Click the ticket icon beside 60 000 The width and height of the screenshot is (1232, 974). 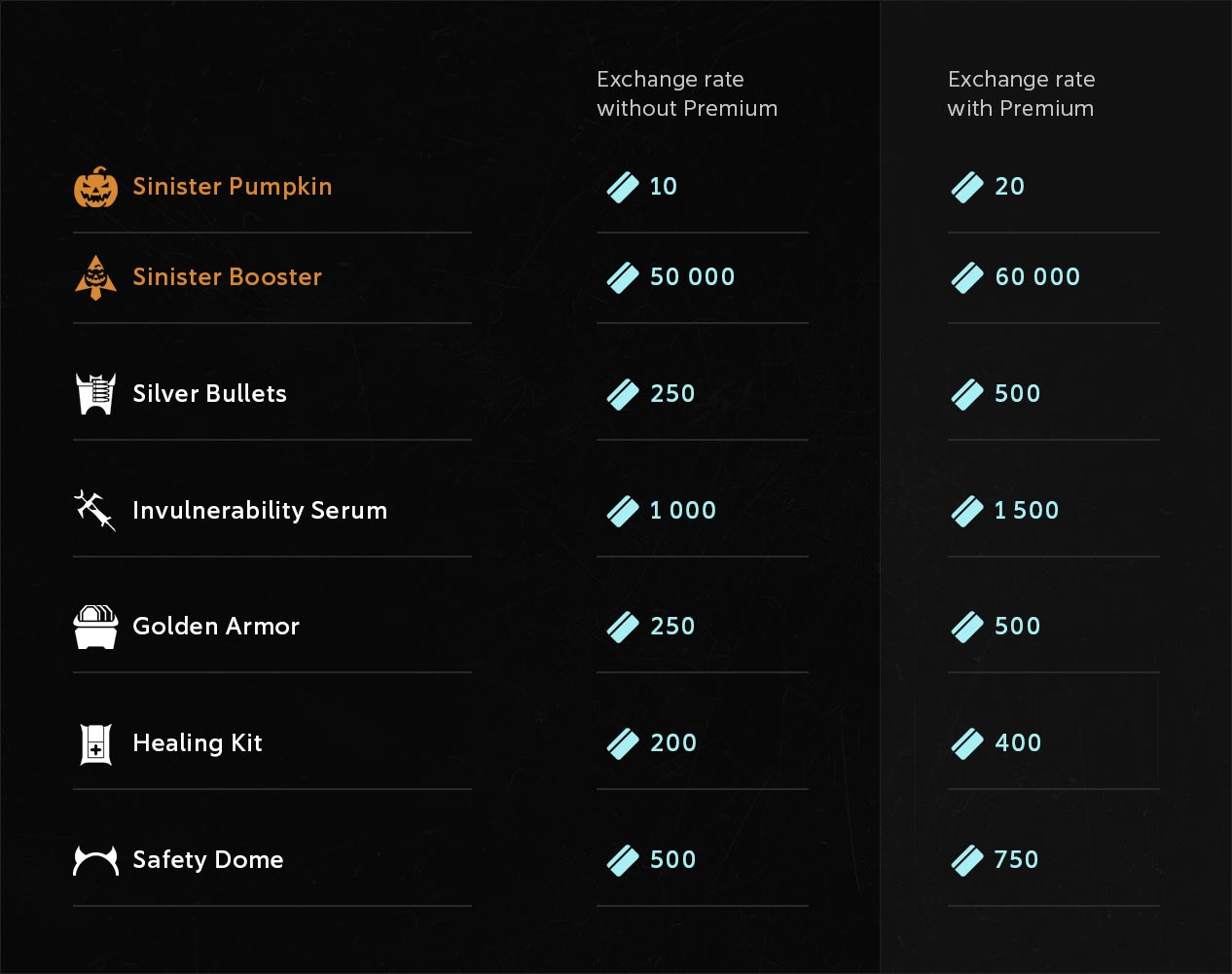[967, 277]
